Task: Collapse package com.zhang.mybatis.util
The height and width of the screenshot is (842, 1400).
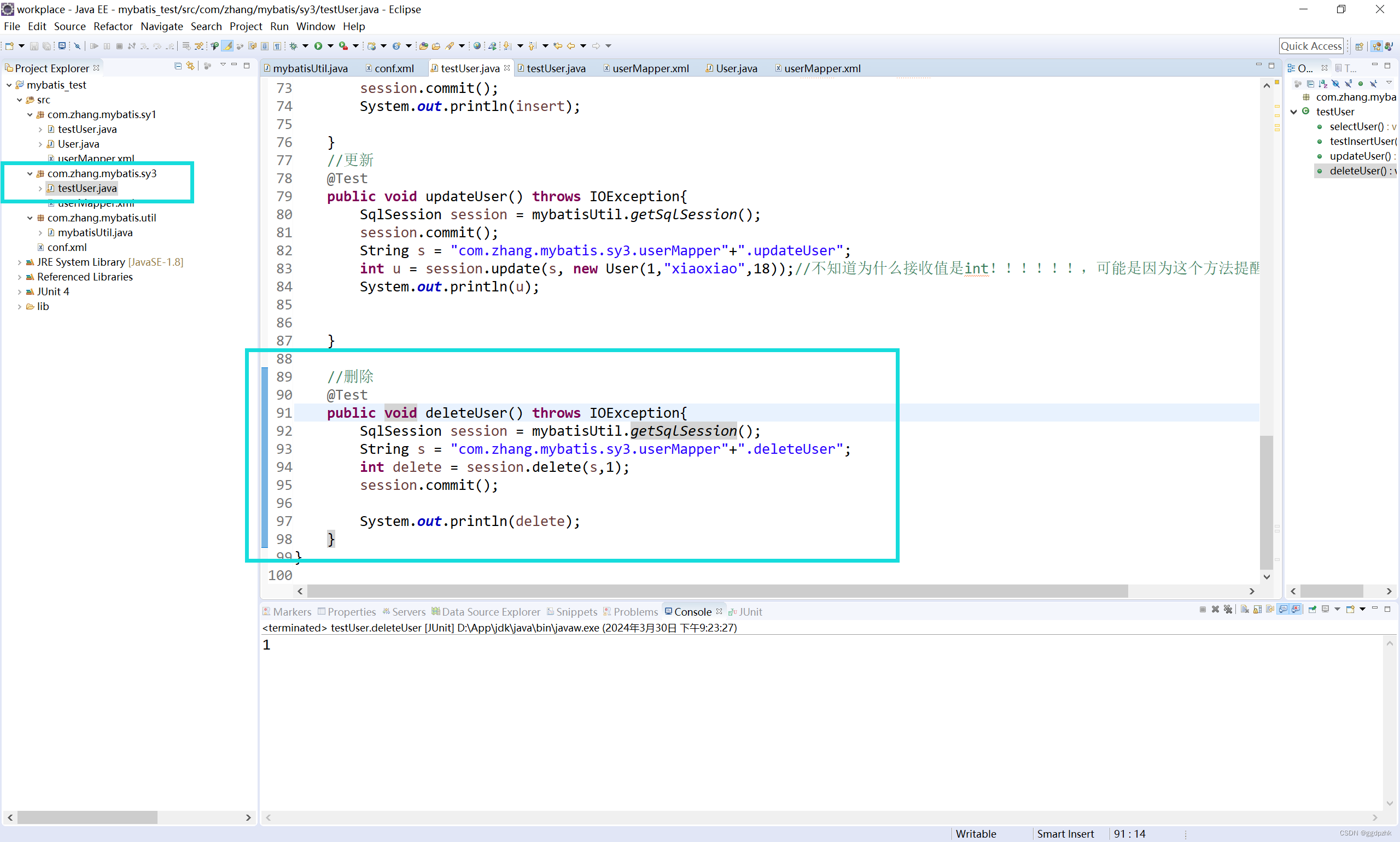Action: (30, 217)
